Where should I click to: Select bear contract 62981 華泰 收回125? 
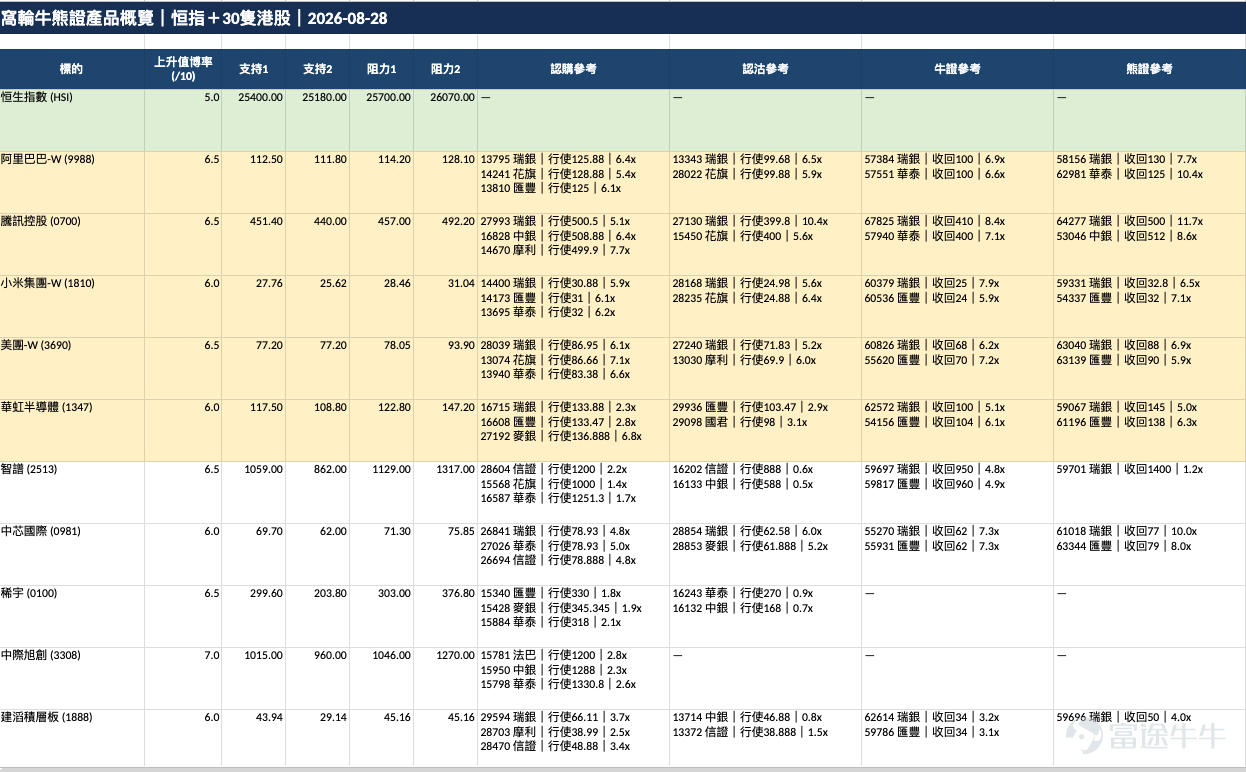1129,174
